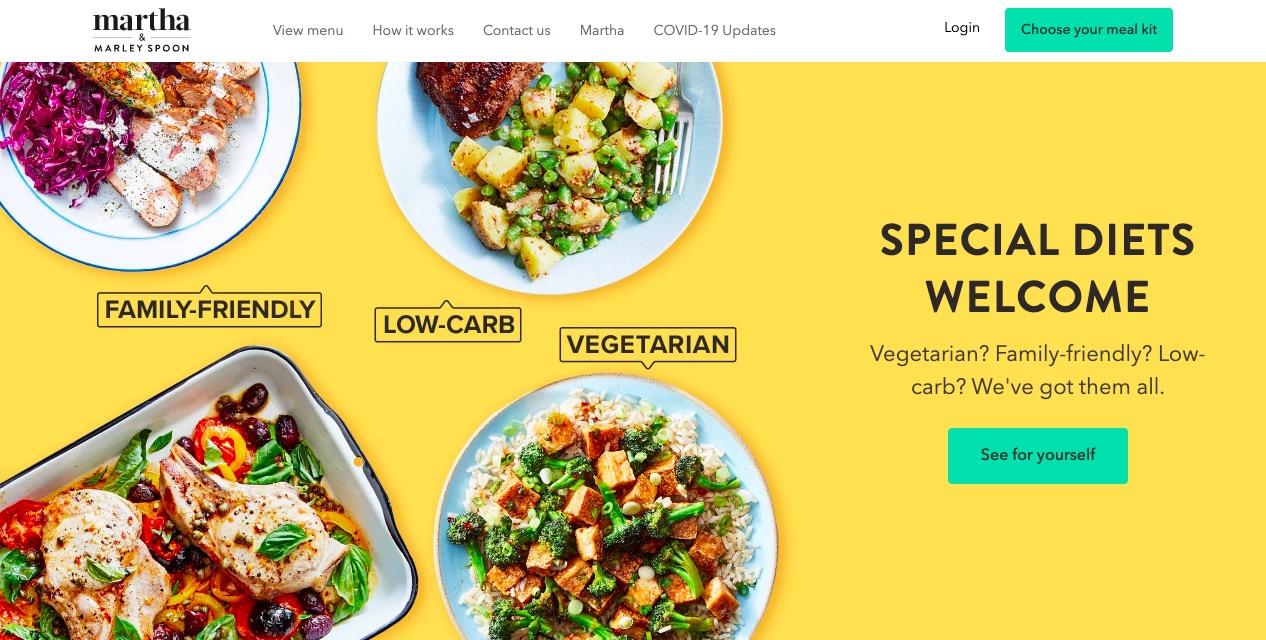Viewport: 1266px width, 640px height.
Task: Click the SPECIAL DIETS WELCOME heading
Action: click(x=1038, y=269)
